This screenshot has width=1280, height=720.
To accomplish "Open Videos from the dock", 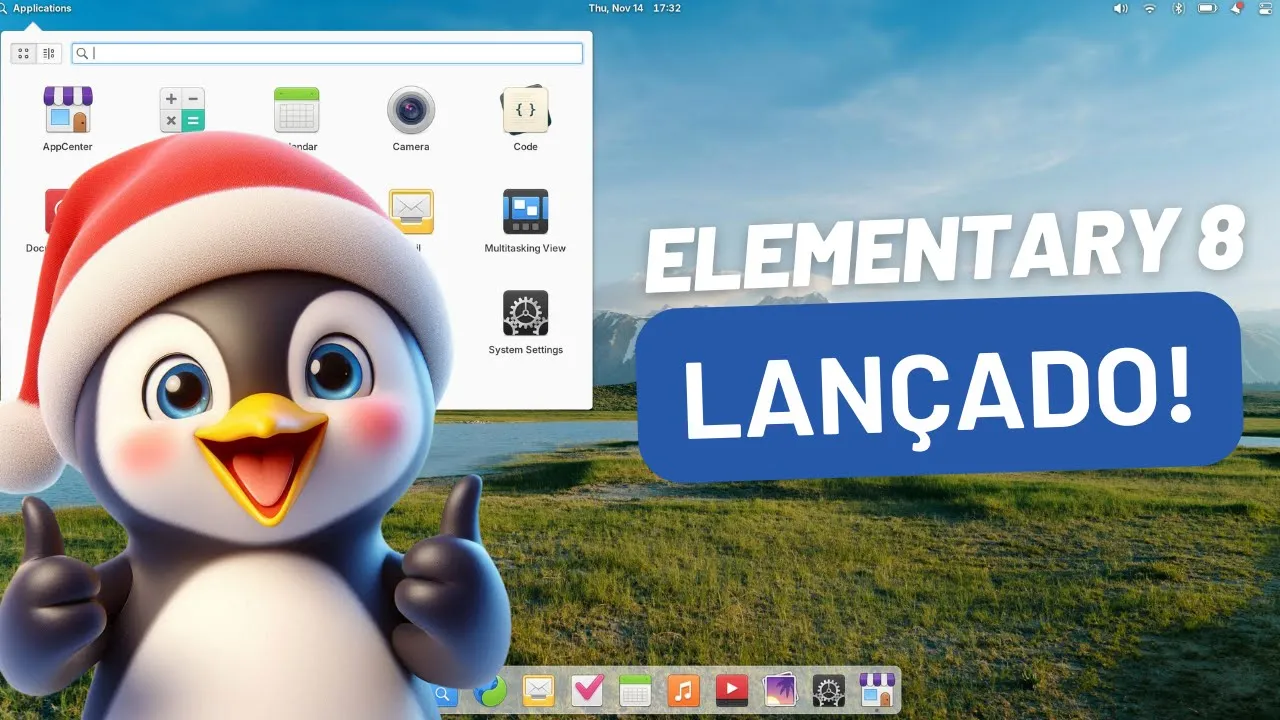I will click(732, 691).
